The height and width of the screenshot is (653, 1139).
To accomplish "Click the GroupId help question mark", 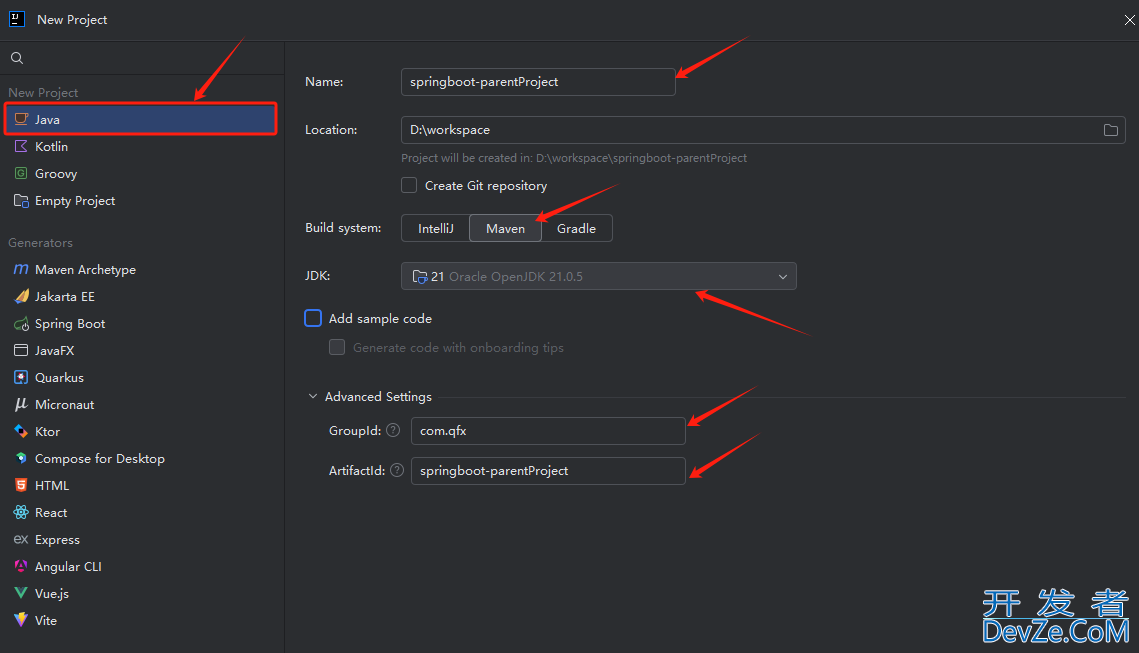I will (393, 430).
